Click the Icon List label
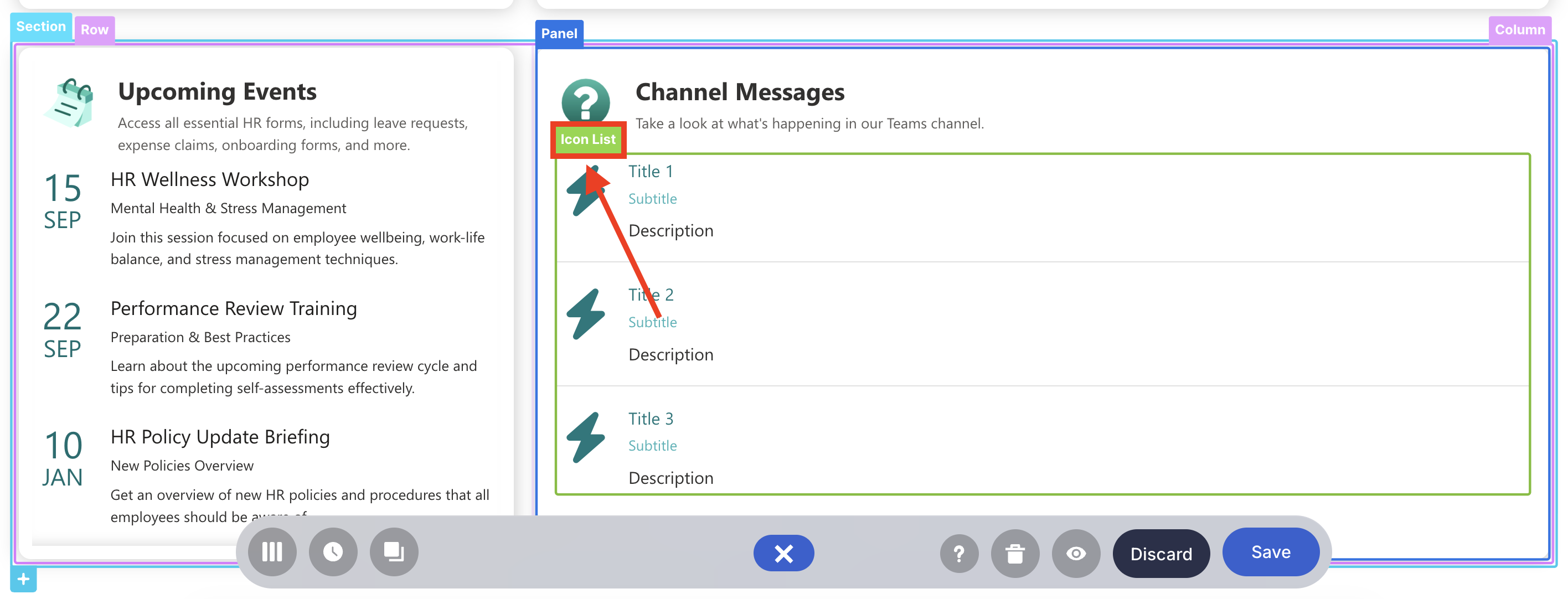Viewport: 1568px width, 599px height. [x=587, y=140]
